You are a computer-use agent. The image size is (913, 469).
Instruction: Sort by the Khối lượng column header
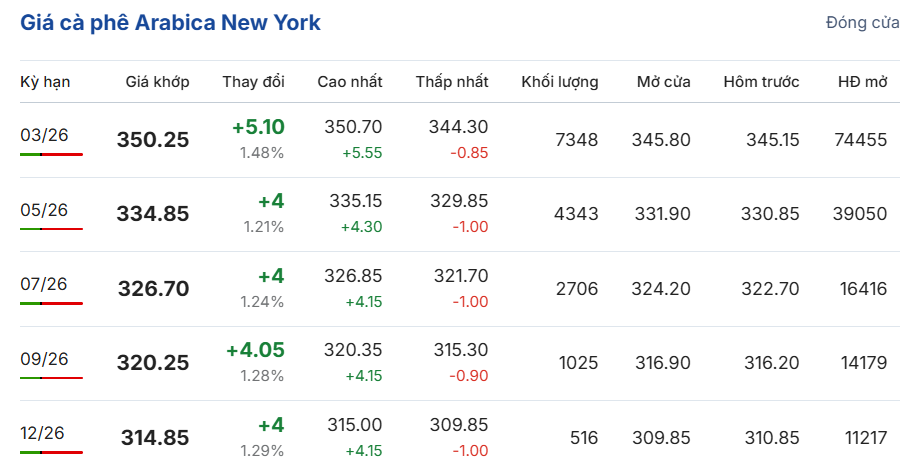pyautogui.click(x=559, y=82)
